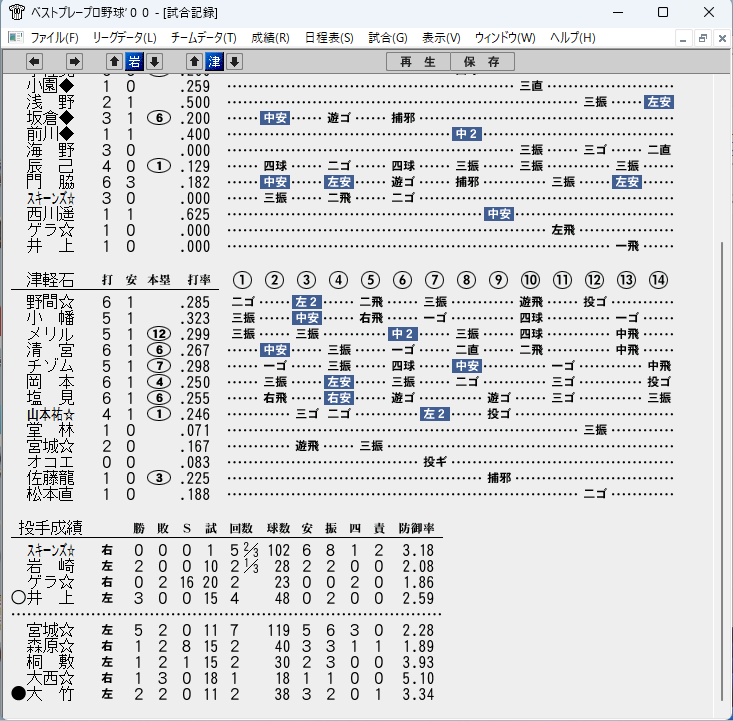Click the vertical scrollbar thumb
The image size is (733, 721).
722,470
